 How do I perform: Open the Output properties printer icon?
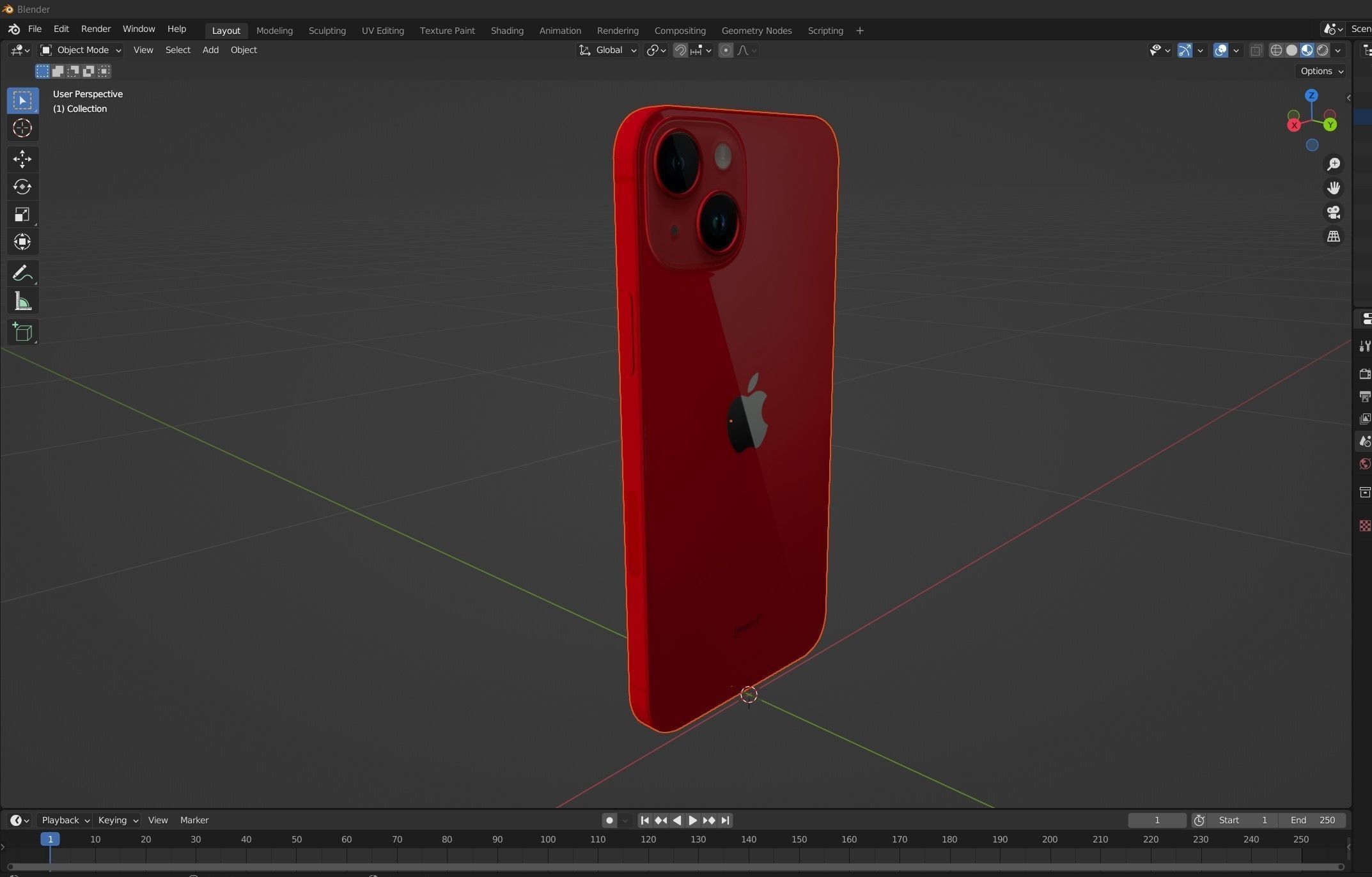[1364, 396]
